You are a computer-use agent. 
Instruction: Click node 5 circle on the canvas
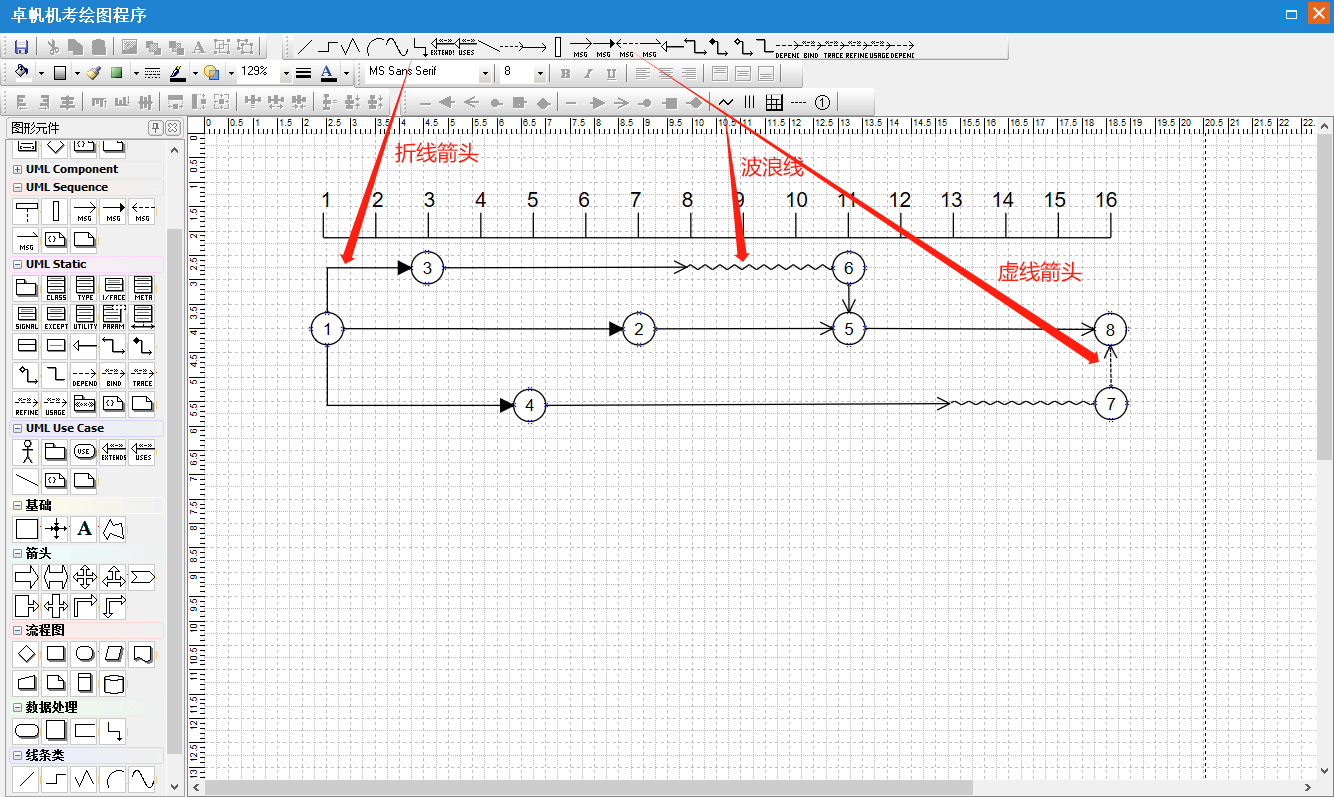tap(849, 328)
